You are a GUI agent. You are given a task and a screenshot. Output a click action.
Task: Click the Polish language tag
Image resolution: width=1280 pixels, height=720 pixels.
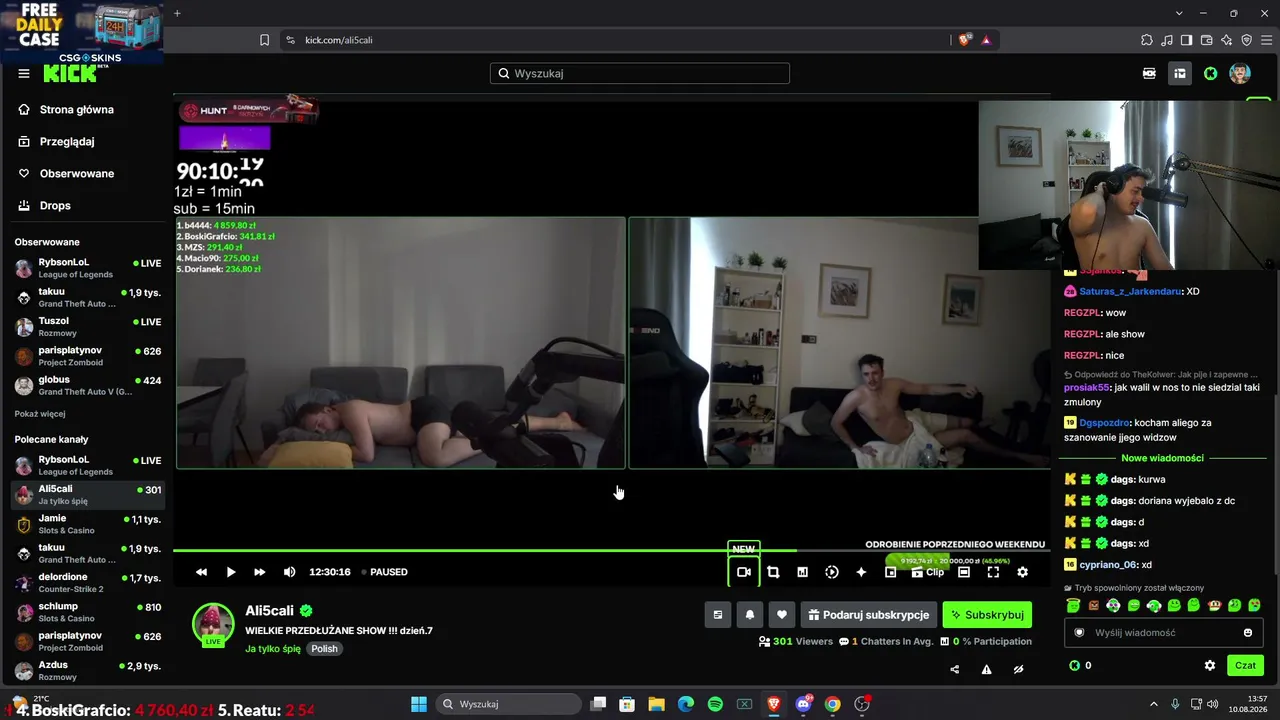(x=324, y=649)
